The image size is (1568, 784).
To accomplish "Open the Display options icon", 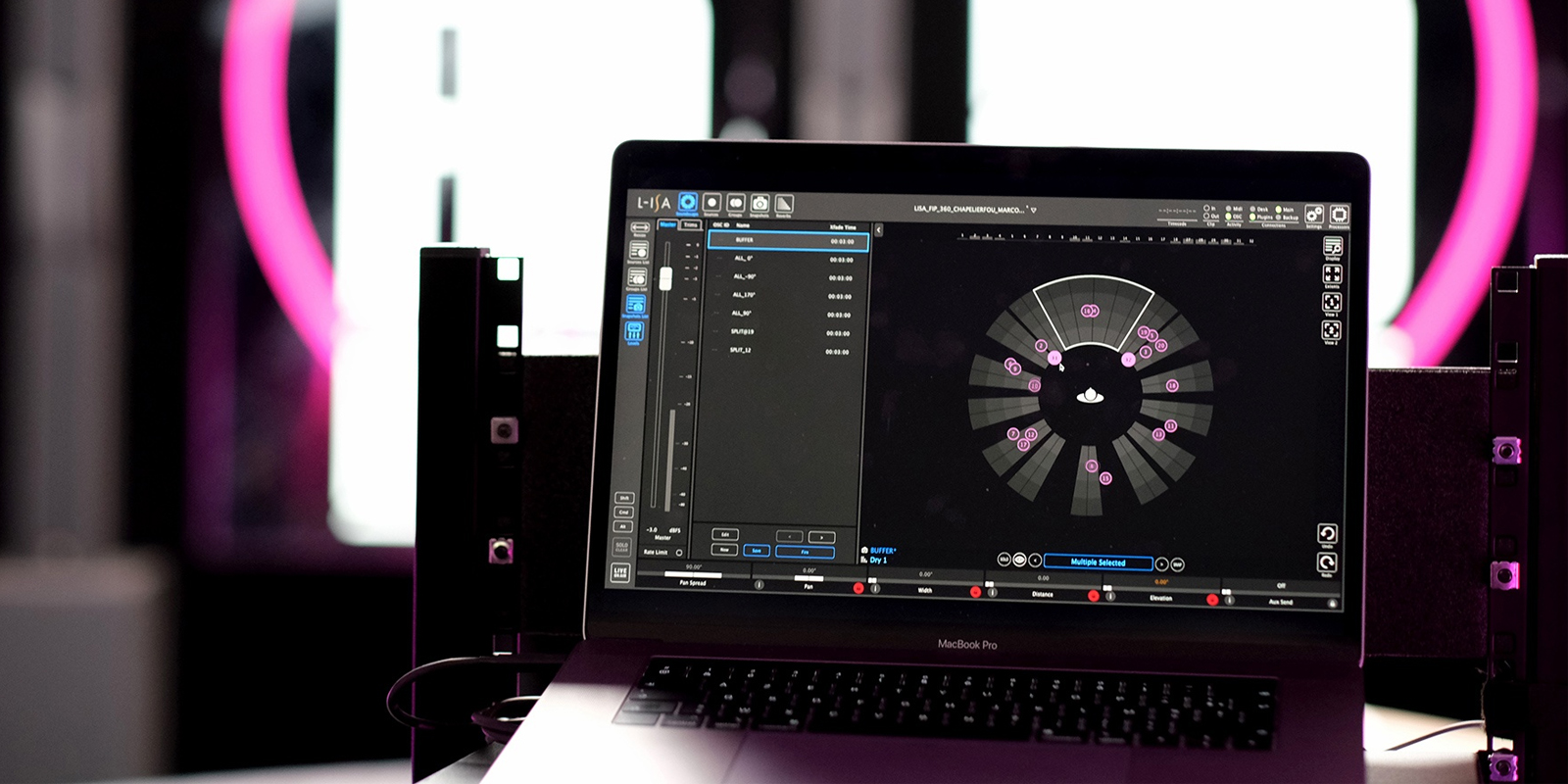I will [x=1333, y=246].
